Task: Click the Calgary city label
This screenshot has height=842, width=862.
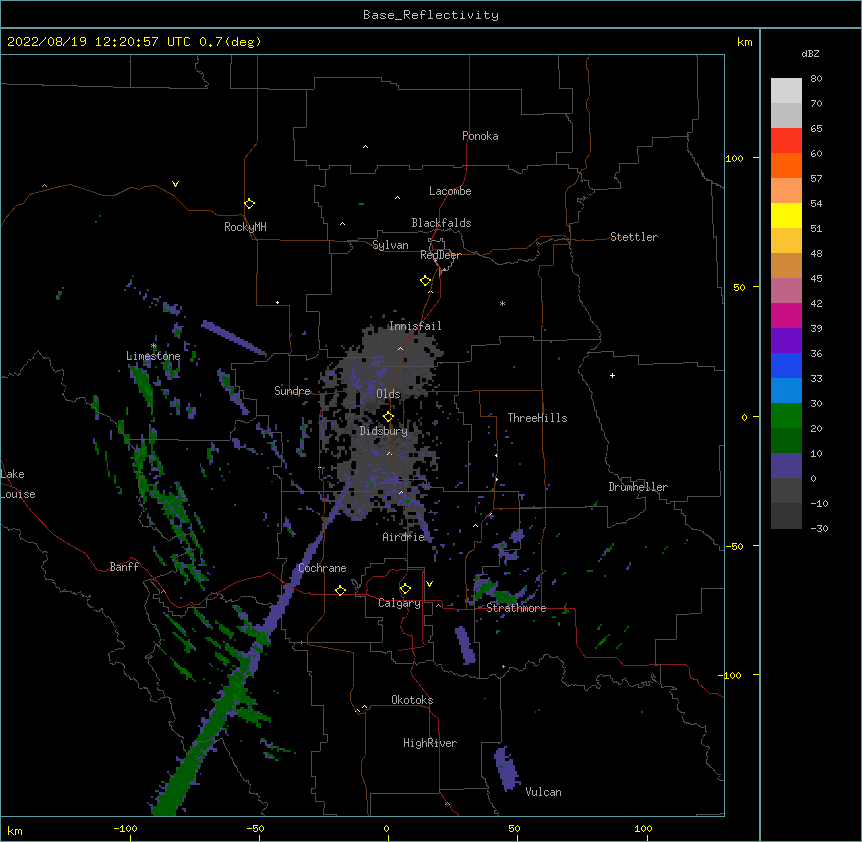Action: (399, 603)
